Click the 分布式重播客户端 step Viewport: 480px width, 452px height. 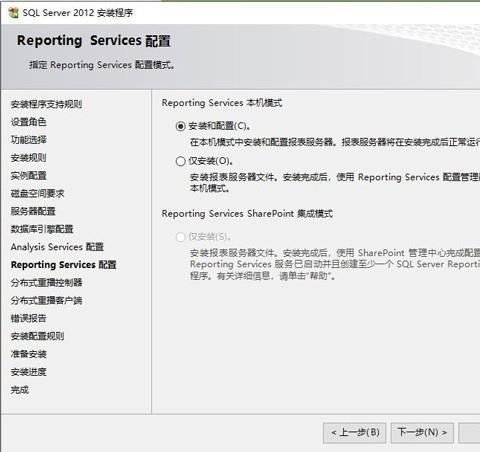tap(46, 300)
